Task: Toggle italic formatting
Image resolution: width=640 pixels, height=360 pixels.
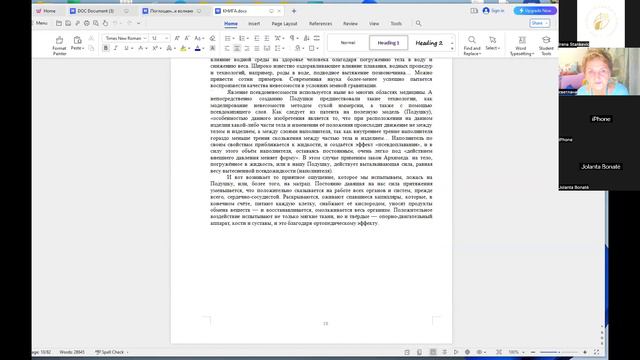Action: click(x=116, y=48)
